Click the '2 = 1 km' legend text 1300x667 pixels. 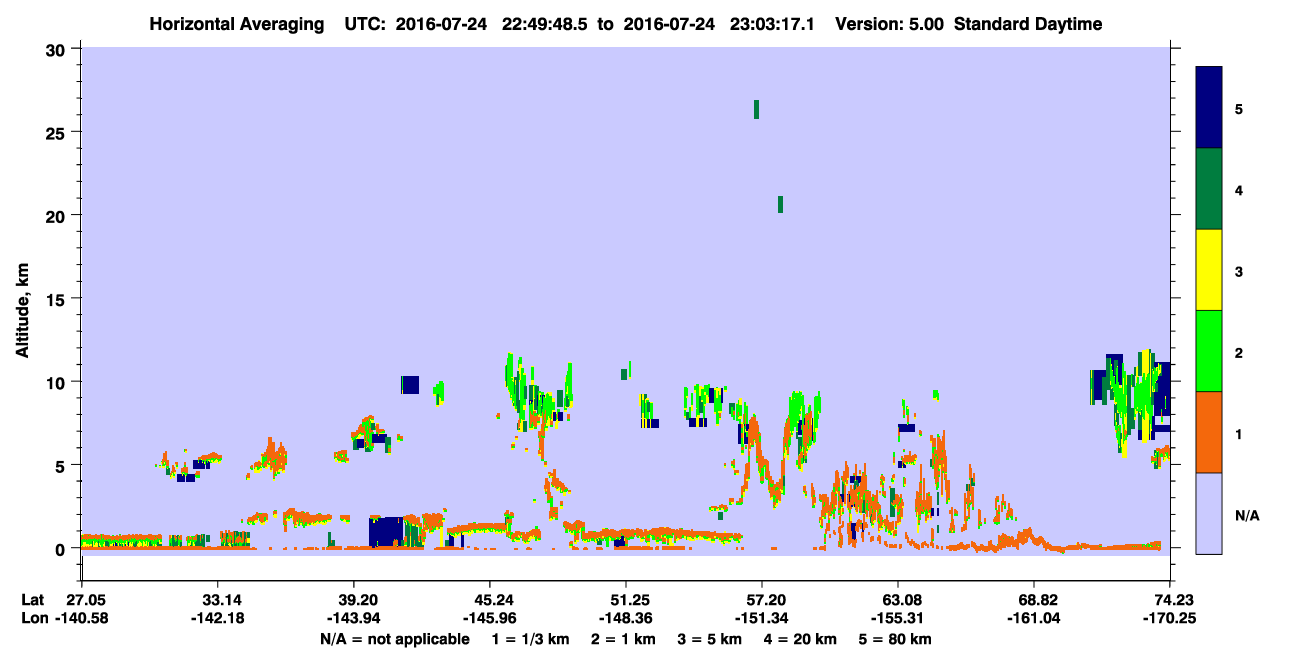(x=622, y=639)
